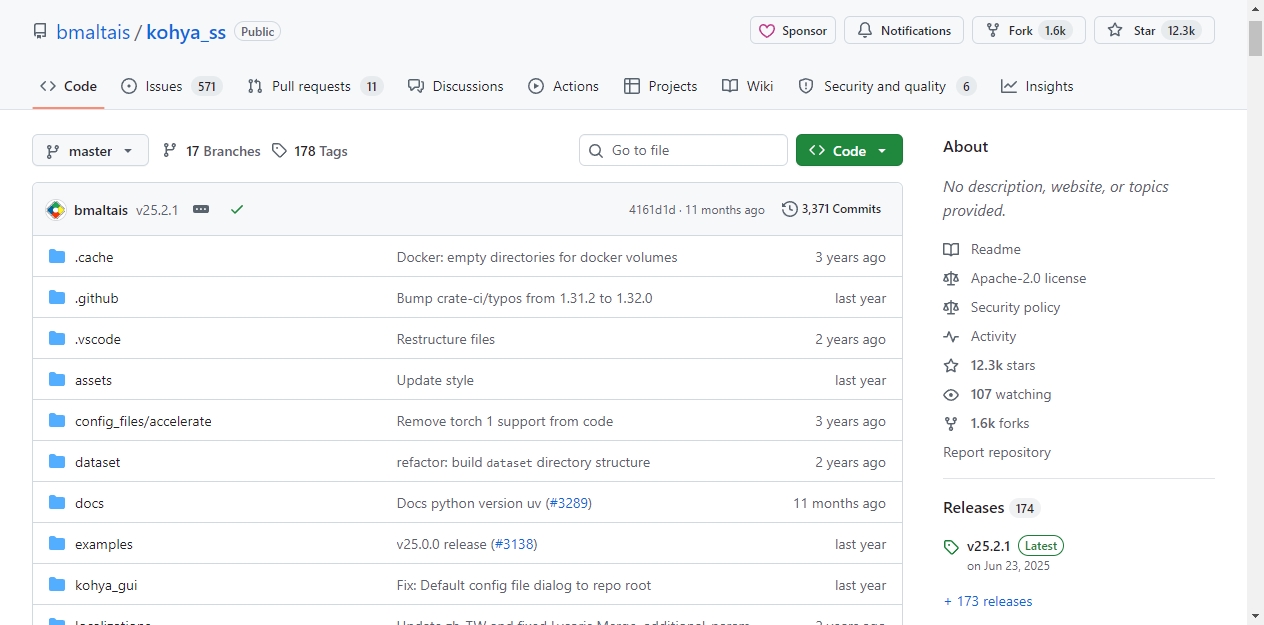1264x625 pixels.
Task: View the Actions tab
Action: [564, 86]
